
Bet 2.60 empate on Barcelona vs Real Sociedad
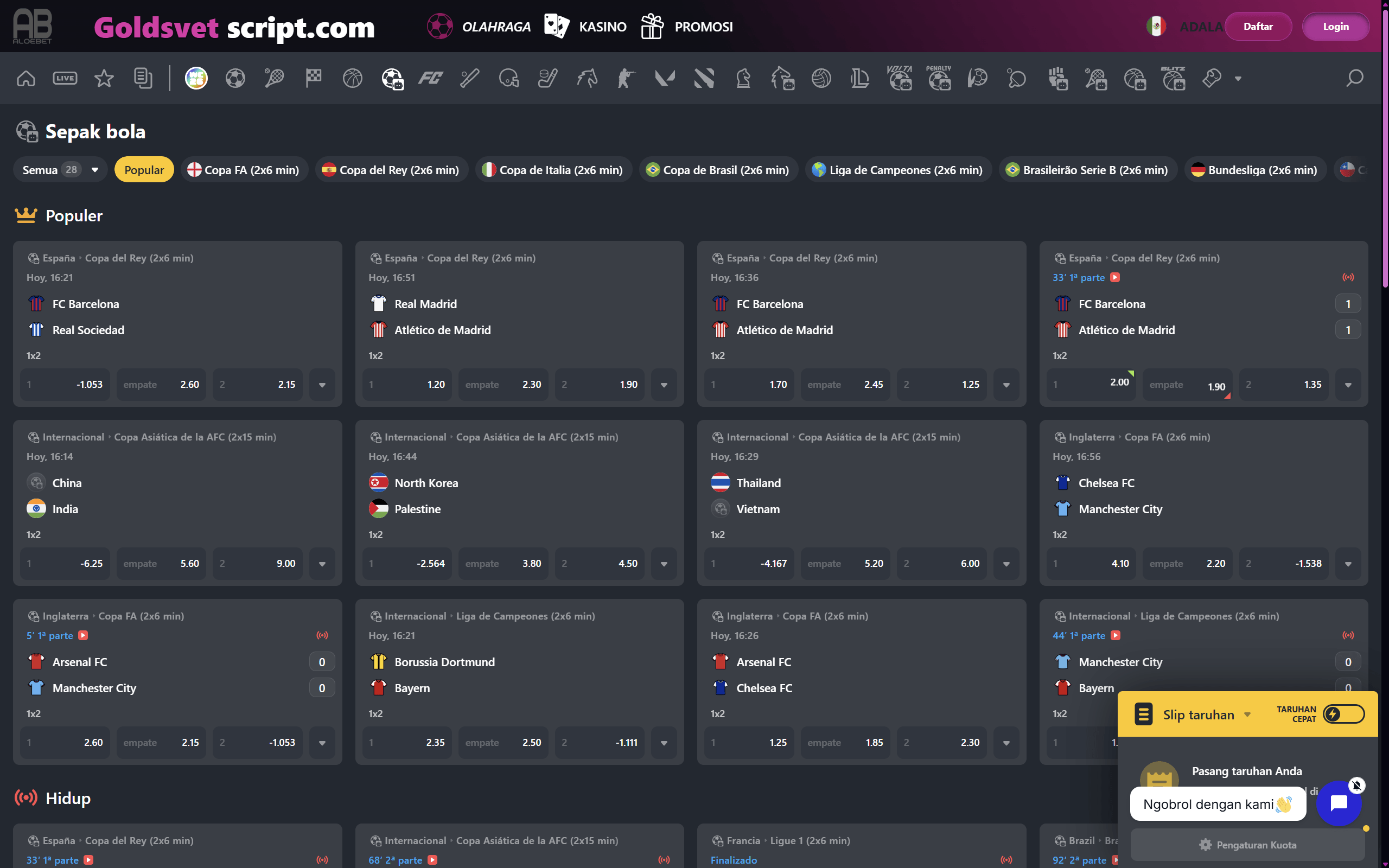161,385
